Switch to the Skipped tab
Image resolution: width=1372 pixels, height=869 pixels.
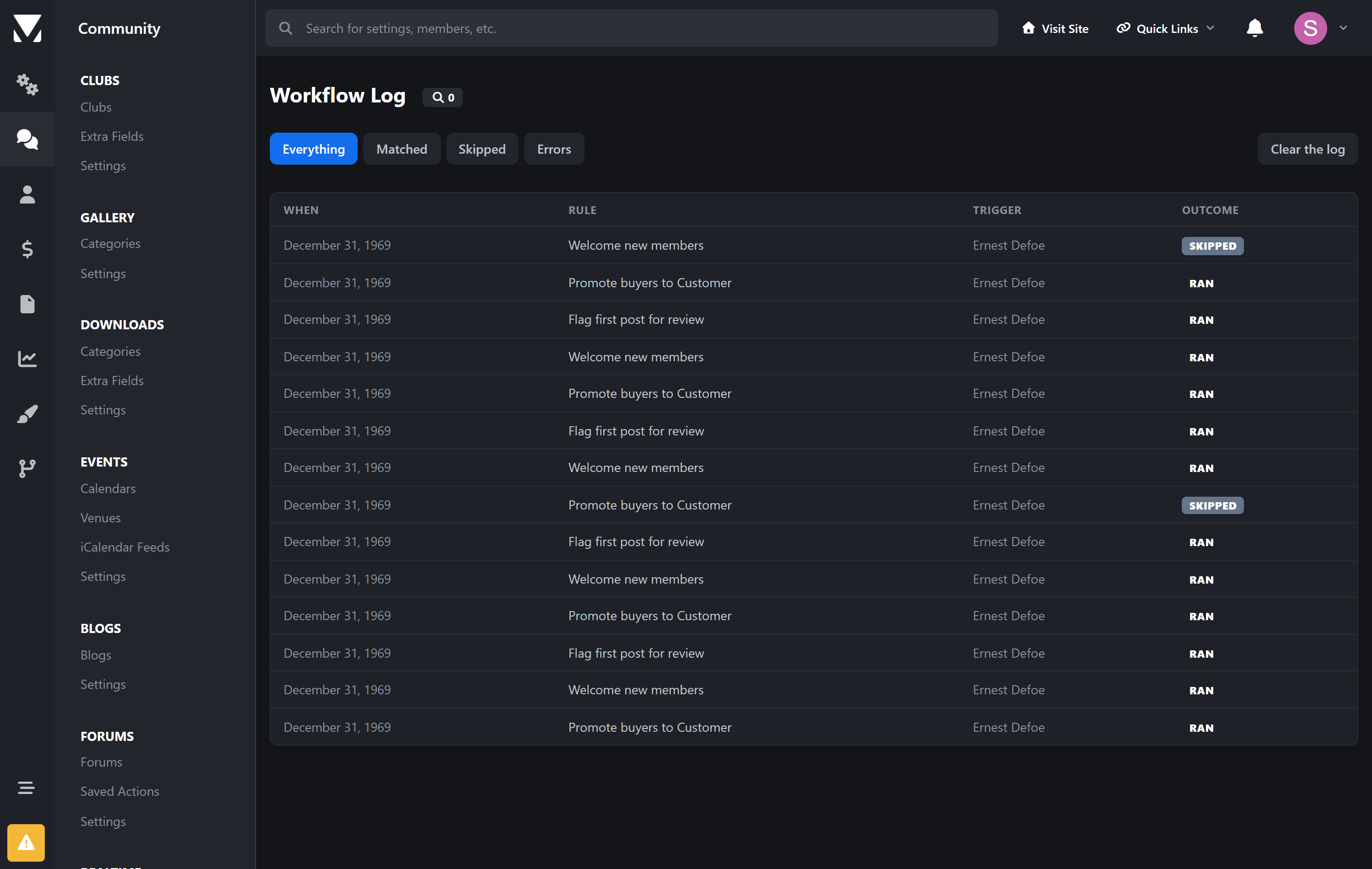(x=482, y=149)
